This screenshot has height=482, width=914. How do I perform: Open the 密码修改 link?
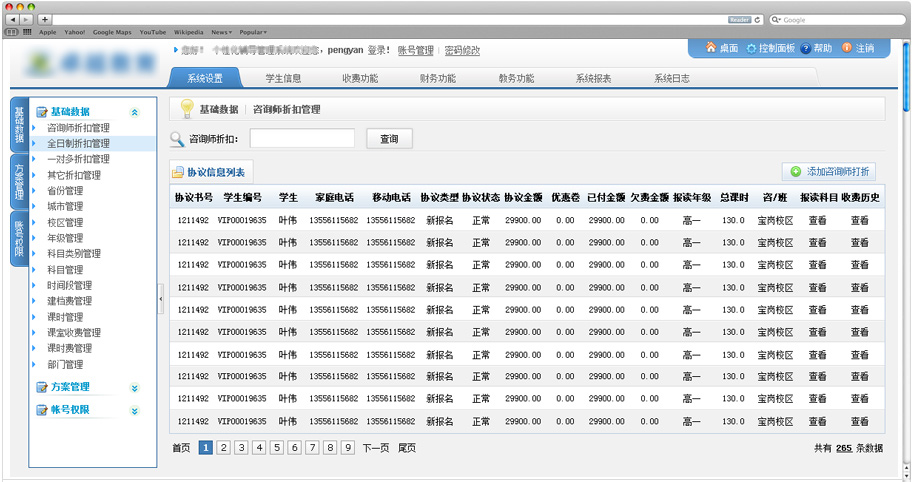click(462, 50)
